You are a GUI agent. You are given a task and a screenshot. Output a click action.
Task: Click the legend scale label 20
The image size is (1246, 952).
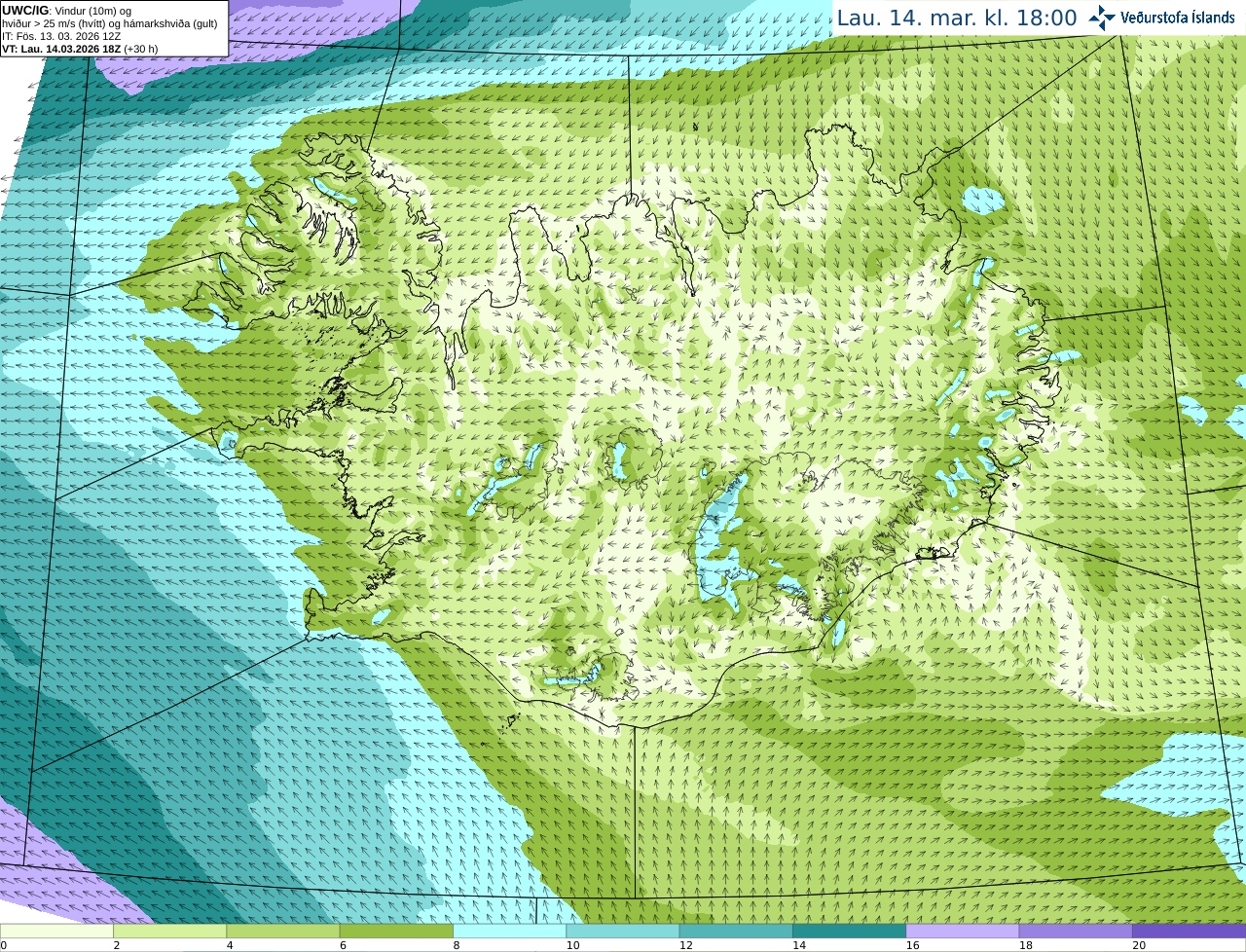[1139, 945]
